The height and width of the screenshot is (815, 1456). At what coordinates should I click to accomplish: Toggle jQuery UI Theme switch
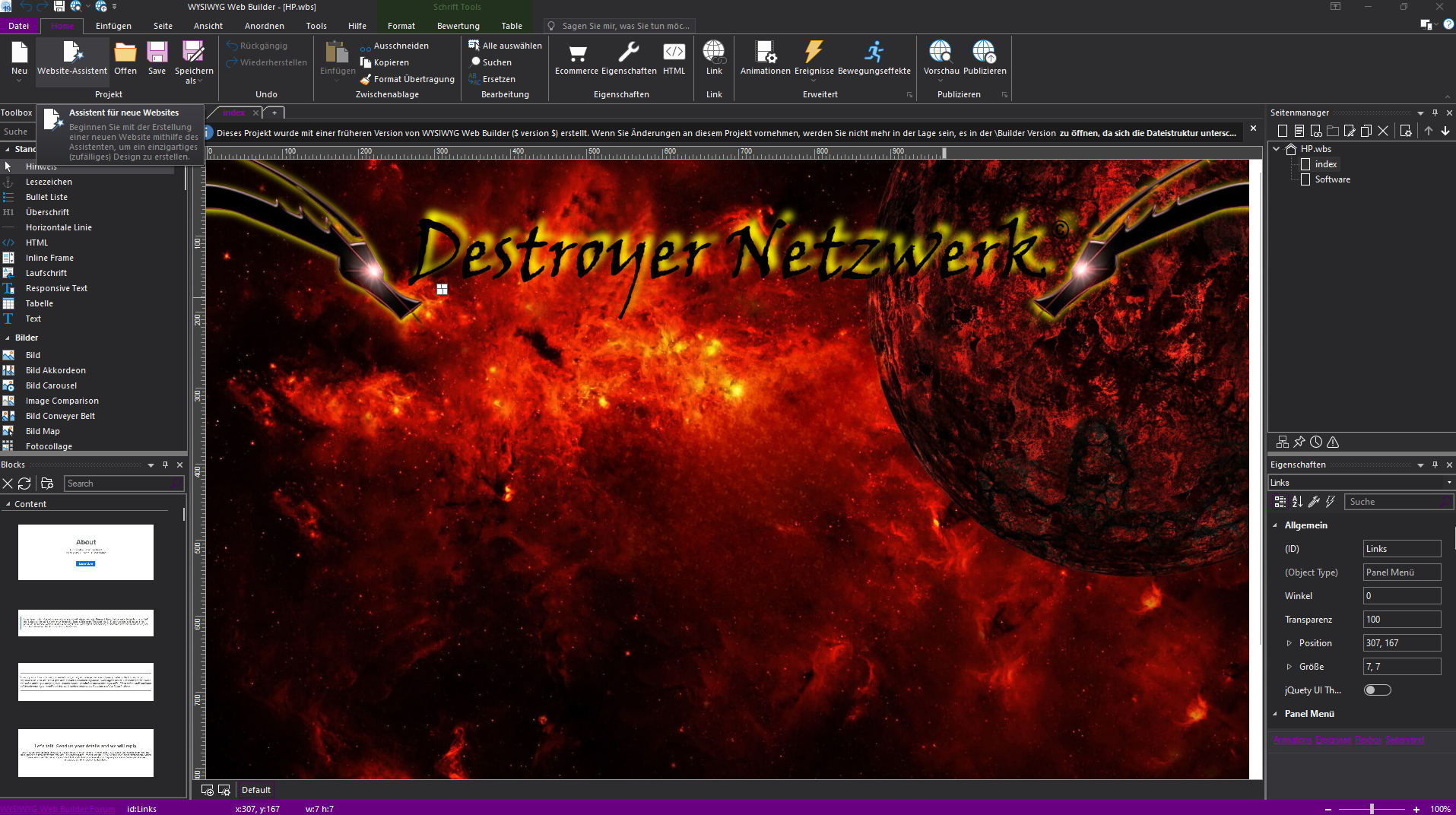[x=1377, y=690]
